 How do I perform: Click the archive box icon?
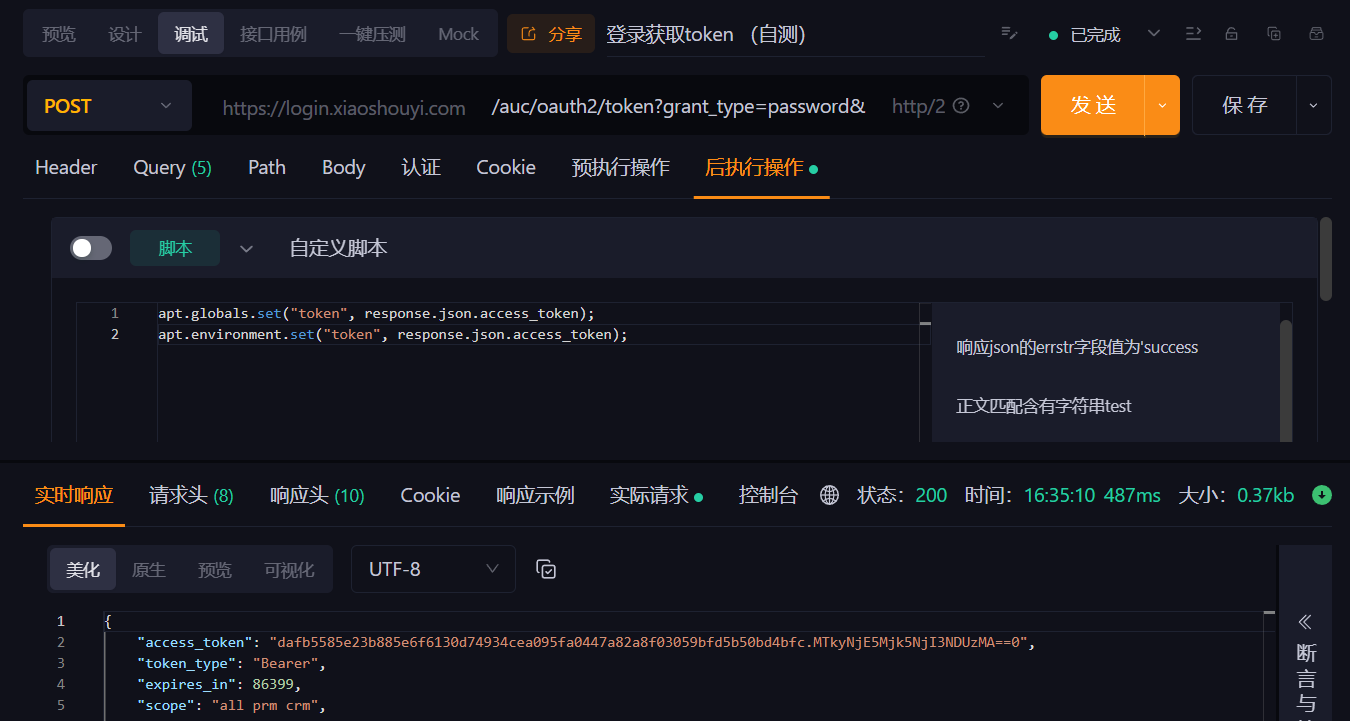point(1317,33)
